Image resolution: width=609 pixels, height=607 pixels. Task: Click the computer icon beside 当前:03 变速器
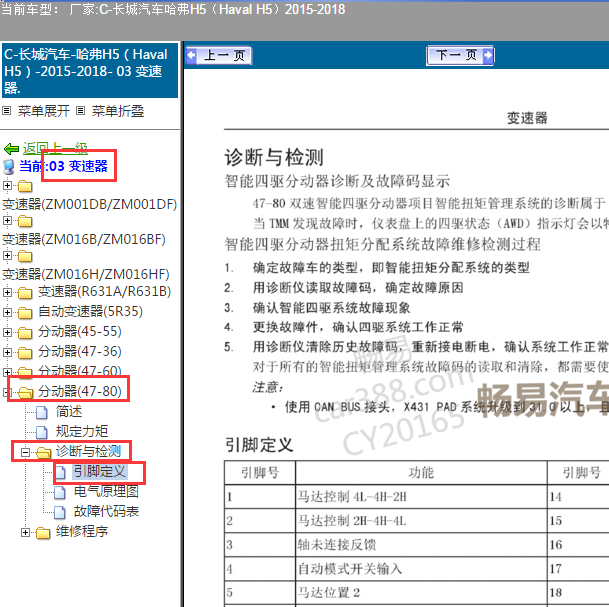[9, 167]
